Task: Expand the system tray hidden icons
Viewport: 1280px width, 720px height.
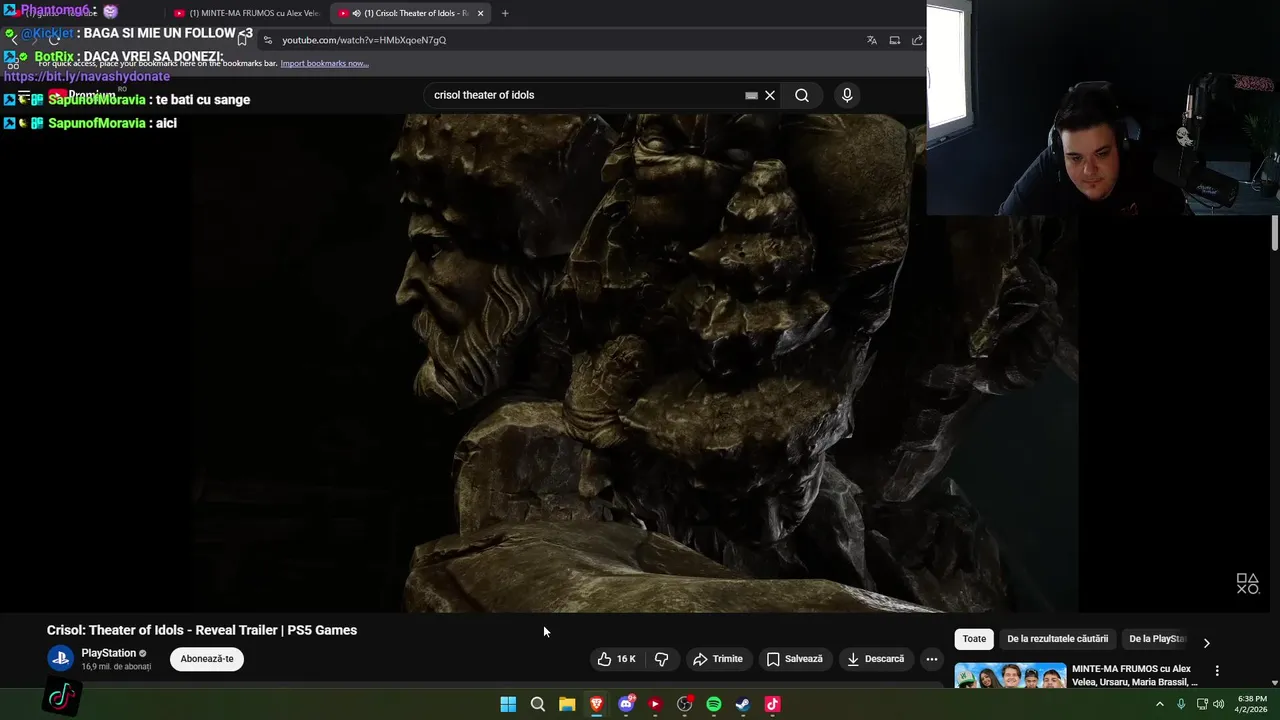Action: (1160, 704)
